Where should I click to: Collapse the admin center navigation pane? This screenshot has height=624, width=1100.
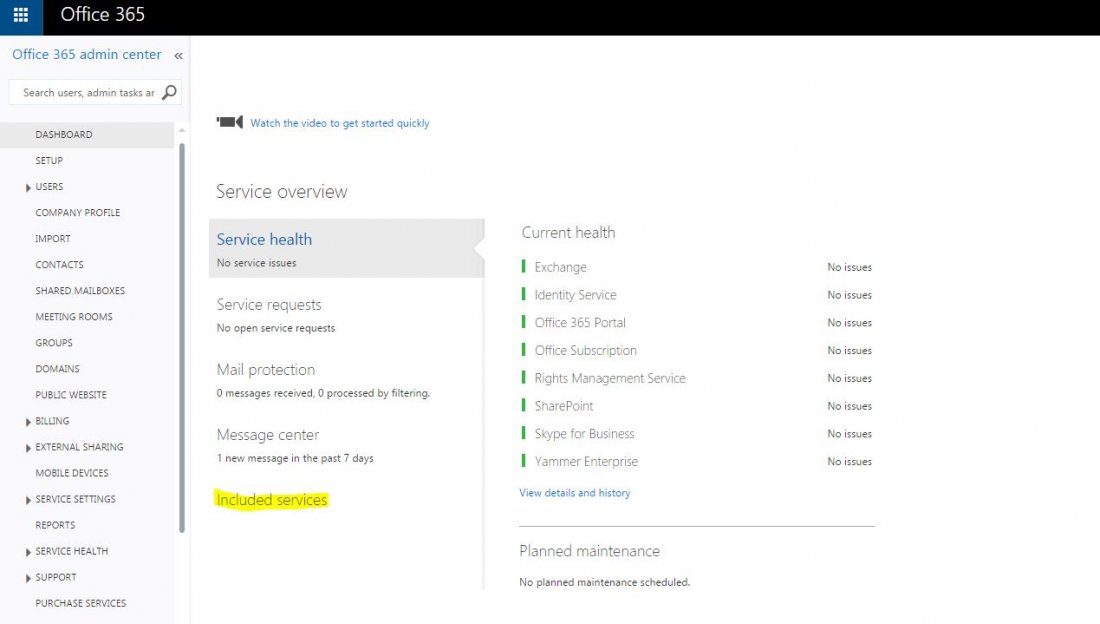[178, 55]
